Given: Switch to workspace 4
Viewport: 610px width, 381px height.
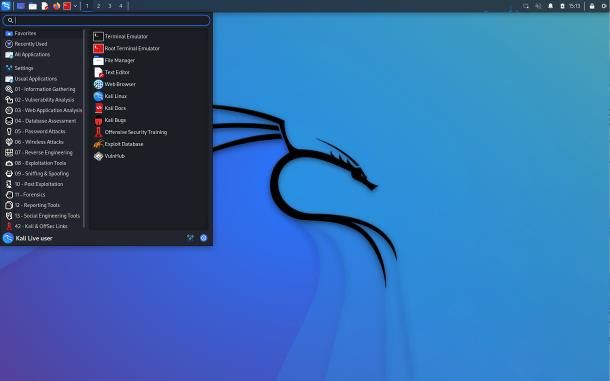Looking at the screenshot, I should coord(121,6).
